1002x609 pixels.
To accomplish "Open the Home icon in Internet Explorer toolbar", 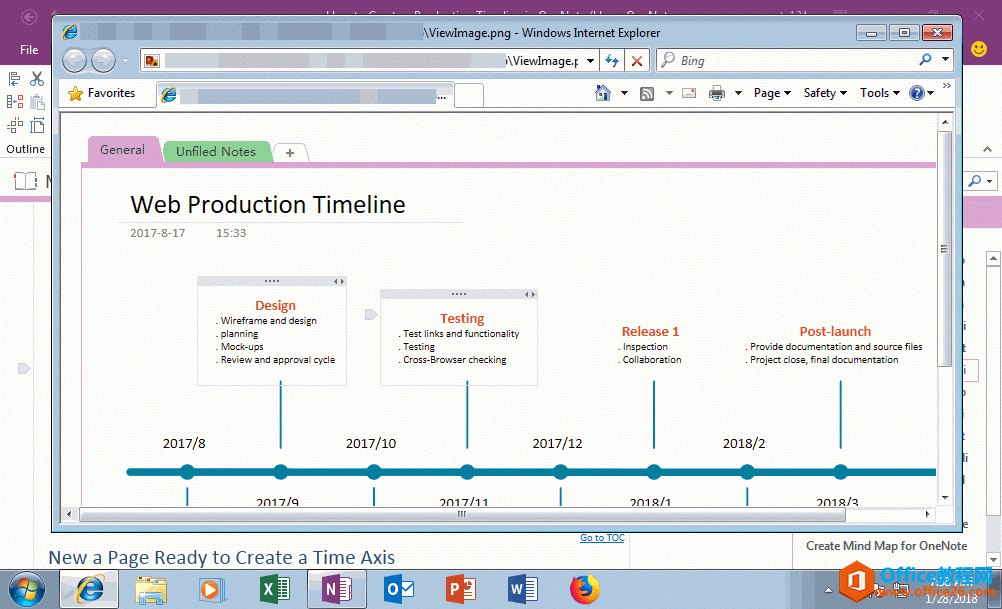I will point(603,92).
